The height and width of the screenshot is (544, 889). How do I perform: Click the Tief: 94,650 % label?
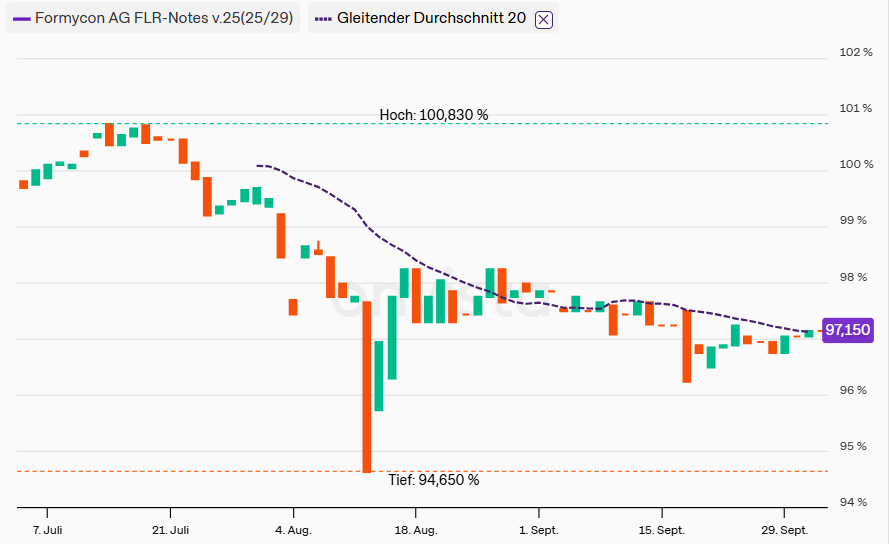(x=434, y=480)
